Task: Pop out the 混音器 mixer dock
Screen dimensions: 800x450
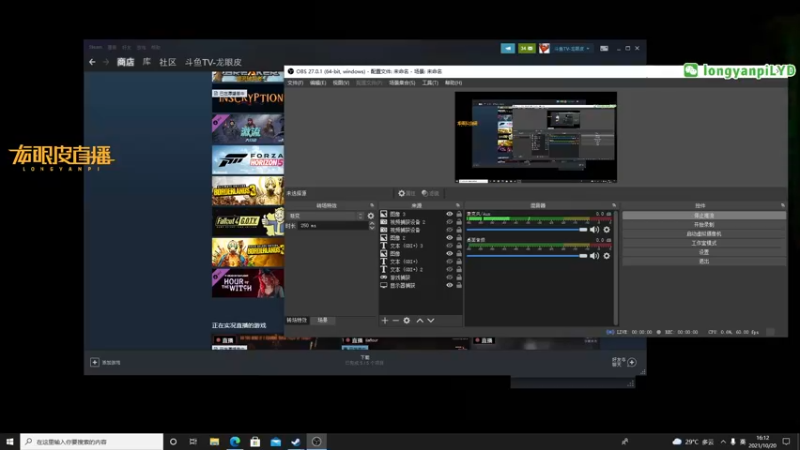Action: pyautogui.click(x=614, y=206)
